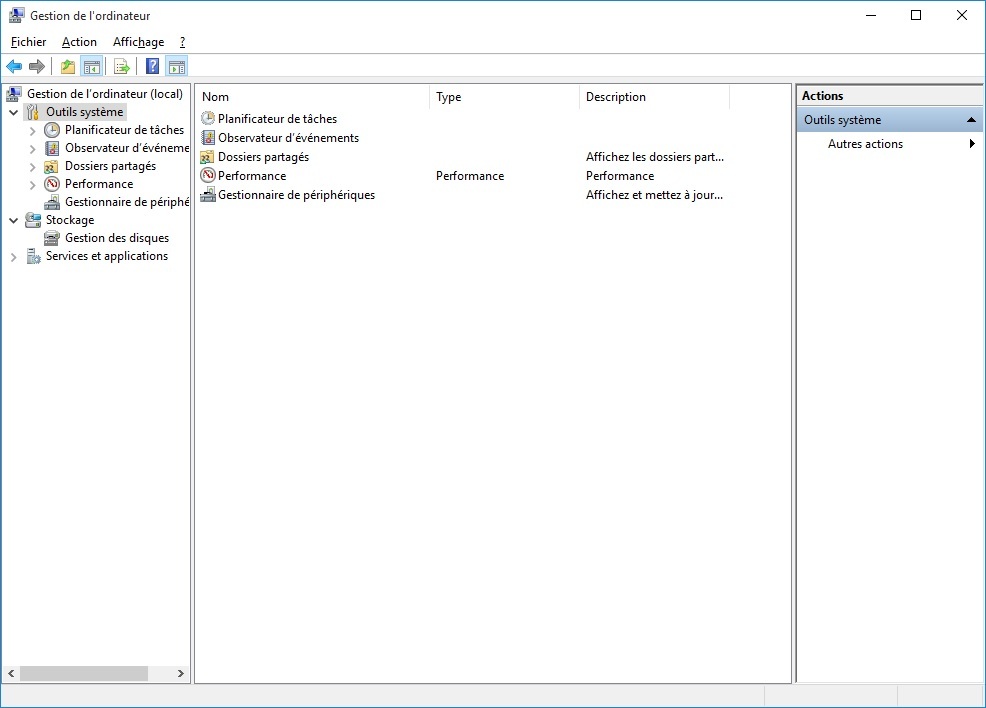Viewport: 986px width, 708px height.
Task: Click the Stockage storage icon in tree
Action: (x=33, y=220)
